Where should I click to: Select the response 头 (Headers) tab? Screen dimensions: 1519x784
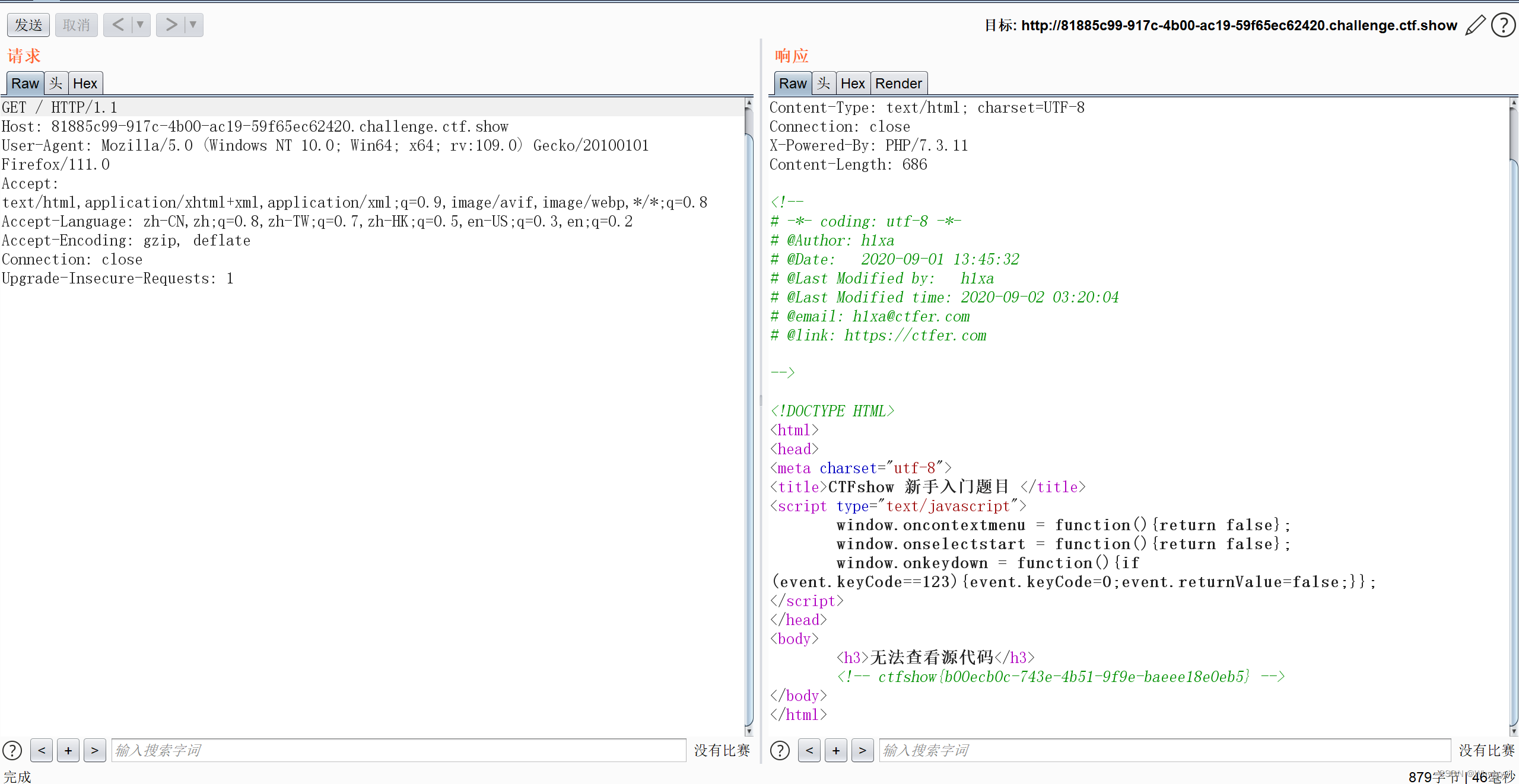click(x=824, y=84)
